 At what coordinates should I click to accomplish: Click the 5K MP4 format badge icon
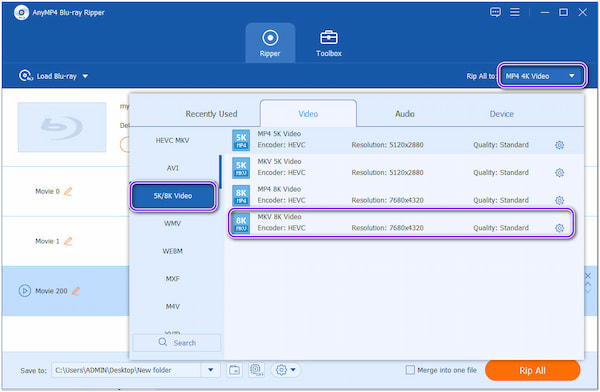(241, 140)
